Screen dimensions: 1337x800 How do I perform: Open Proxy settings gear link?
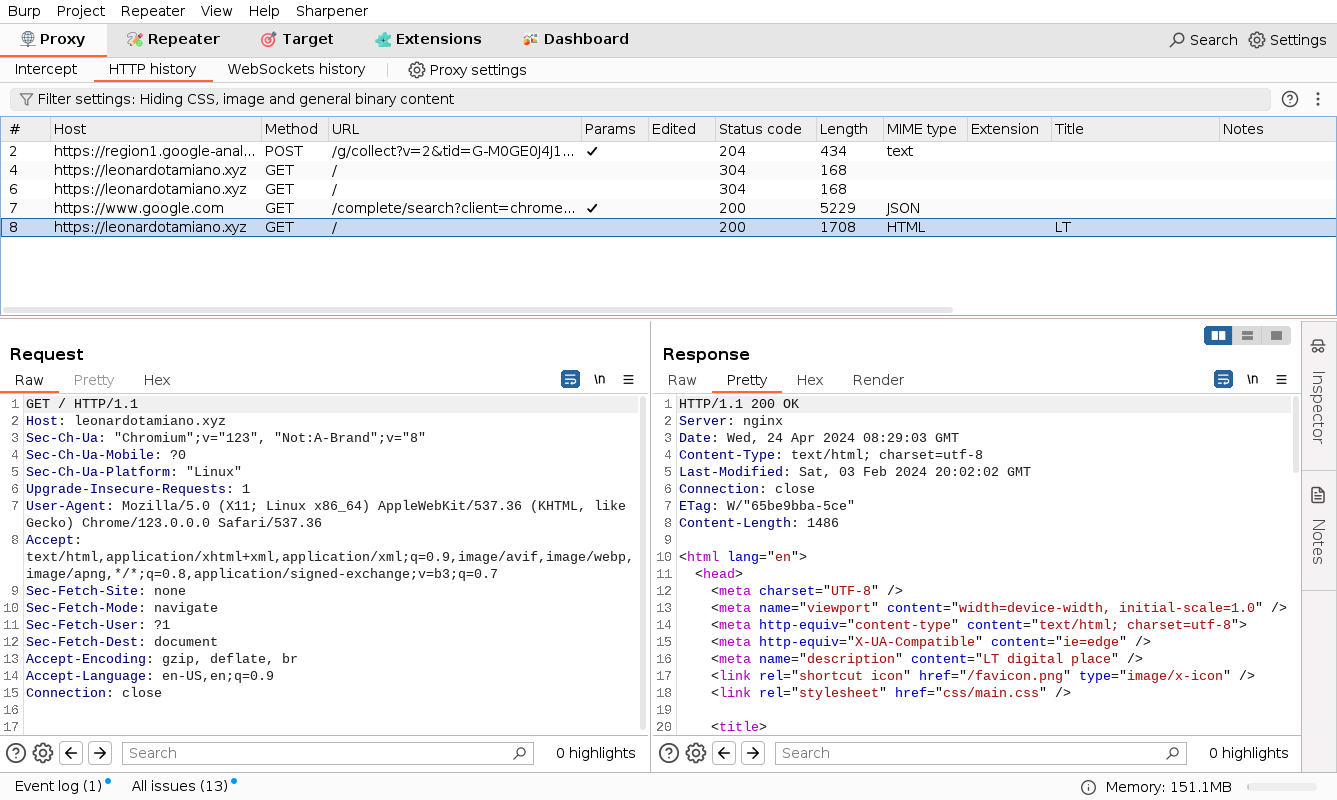(x=467, y=70)
